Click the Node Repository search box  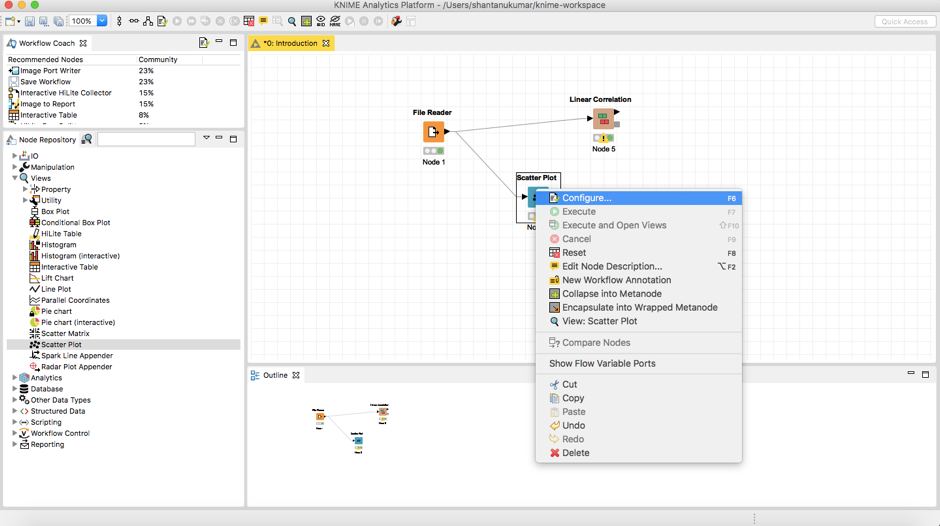pos(146,139)
